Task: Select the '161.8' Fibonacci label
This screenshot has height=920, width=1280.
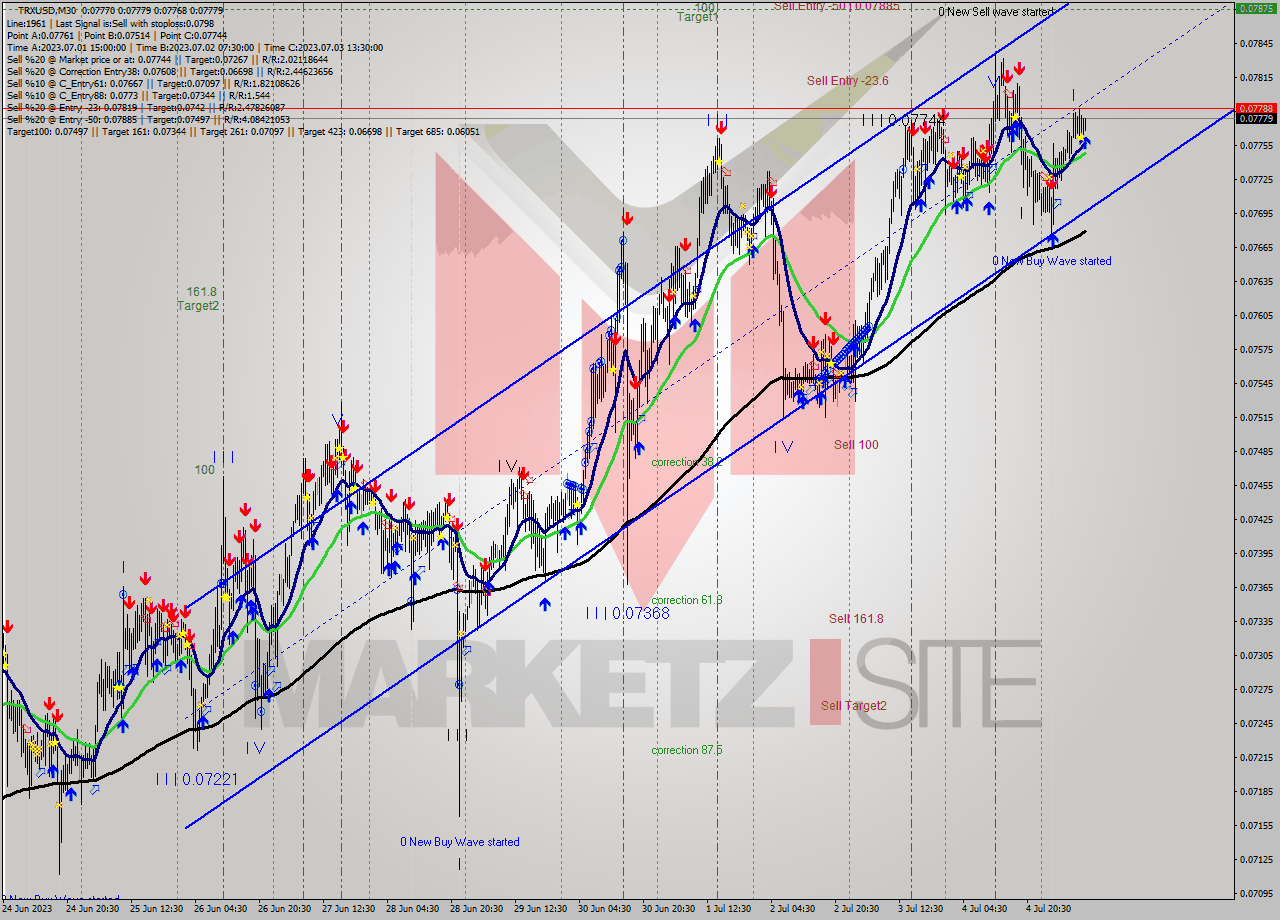Action: (x=201, y=292)
